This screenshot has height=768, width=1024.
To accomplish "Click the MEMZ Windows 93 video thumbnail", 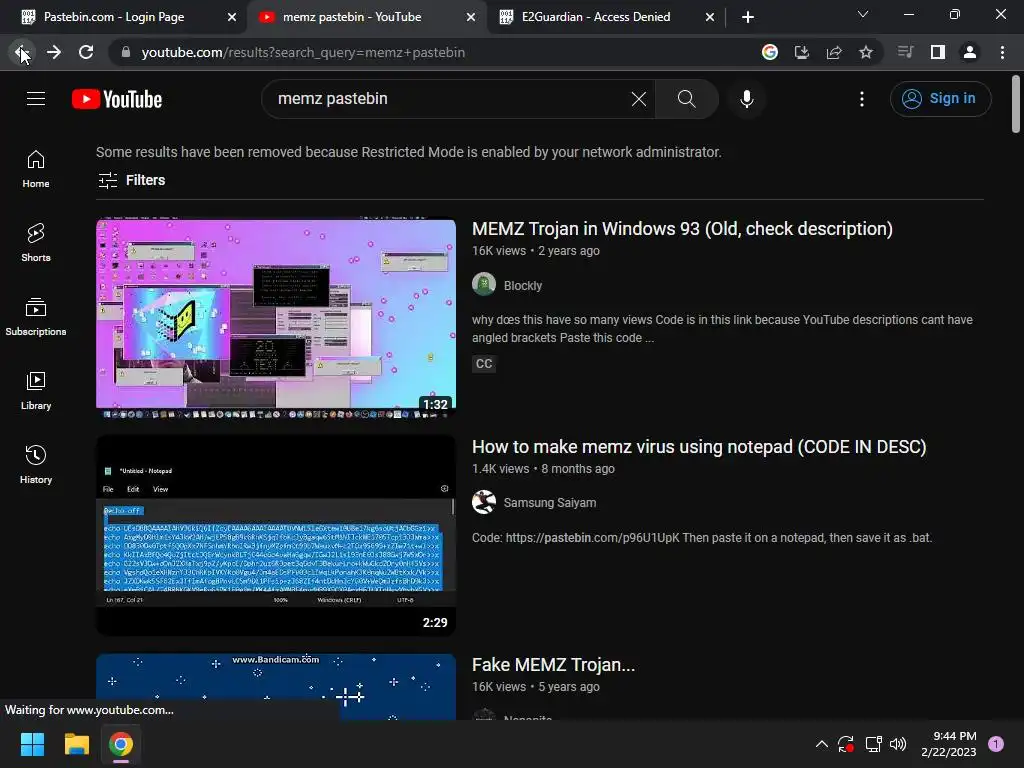I will pyautogui.click(x=276, y=318).
